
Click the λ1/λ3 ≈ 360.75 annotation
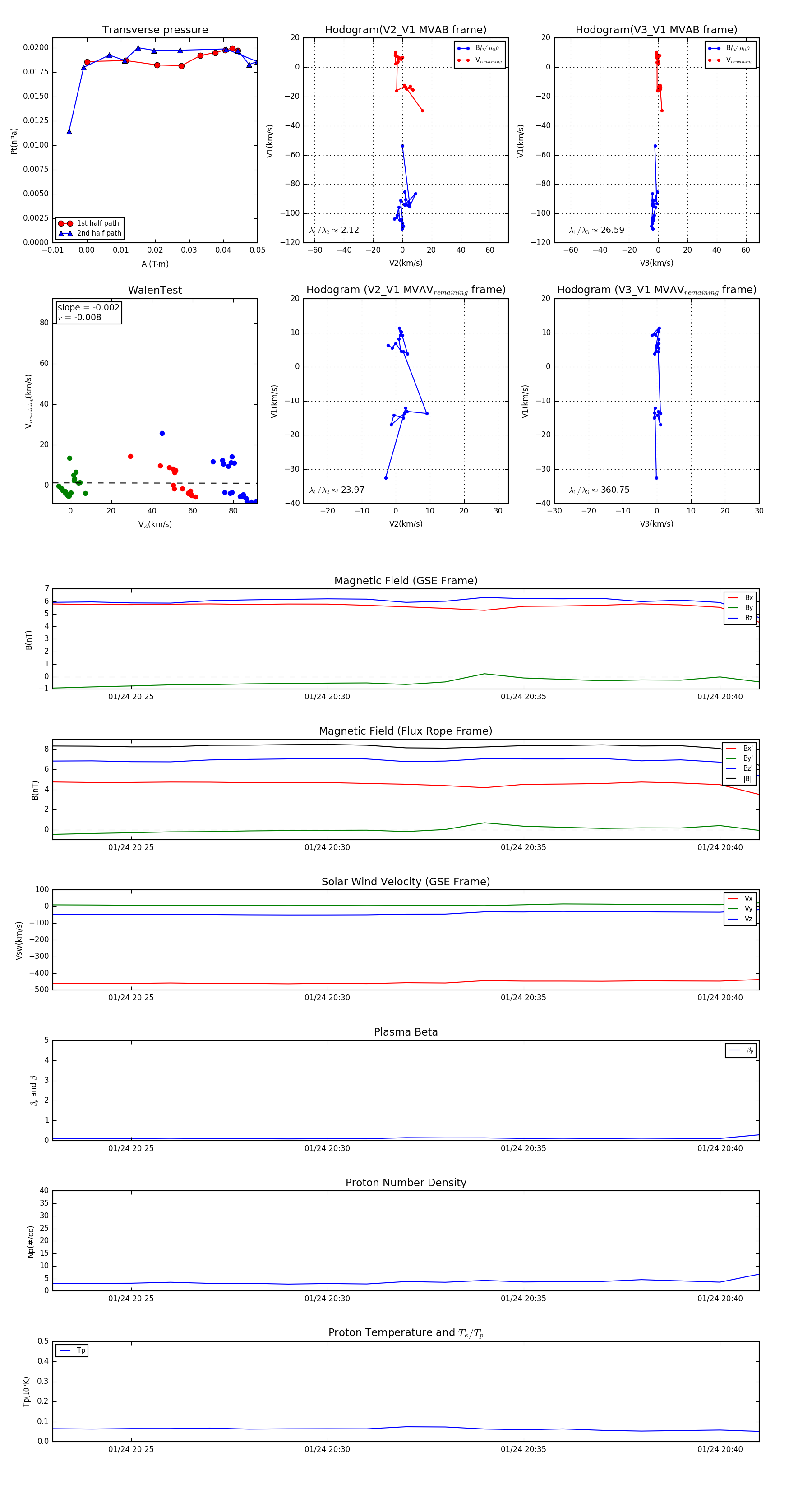600,490
